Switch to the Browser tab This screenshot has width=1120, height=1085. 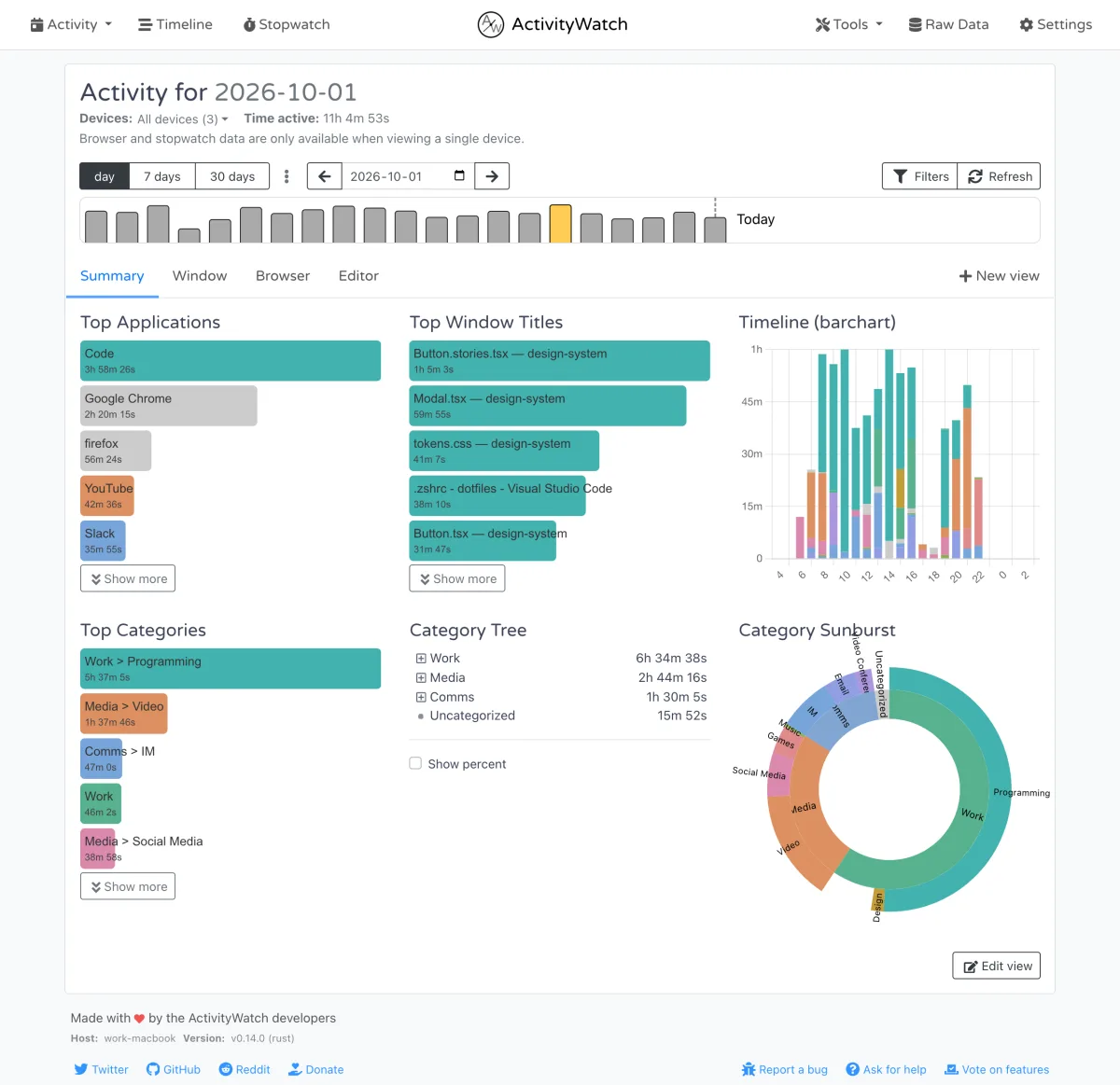point(283,276)
